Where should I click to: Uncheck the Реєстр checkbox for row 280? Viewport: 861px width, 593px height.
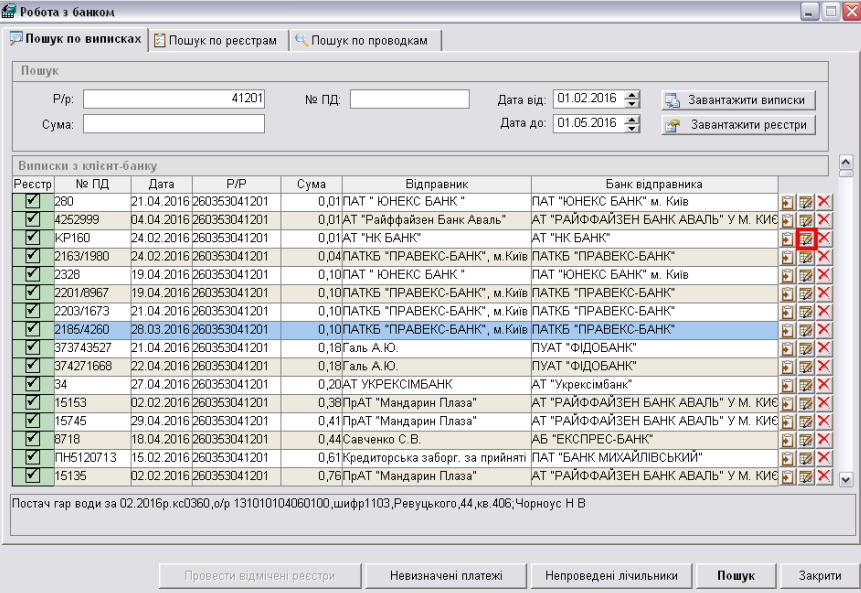(31, 202)
